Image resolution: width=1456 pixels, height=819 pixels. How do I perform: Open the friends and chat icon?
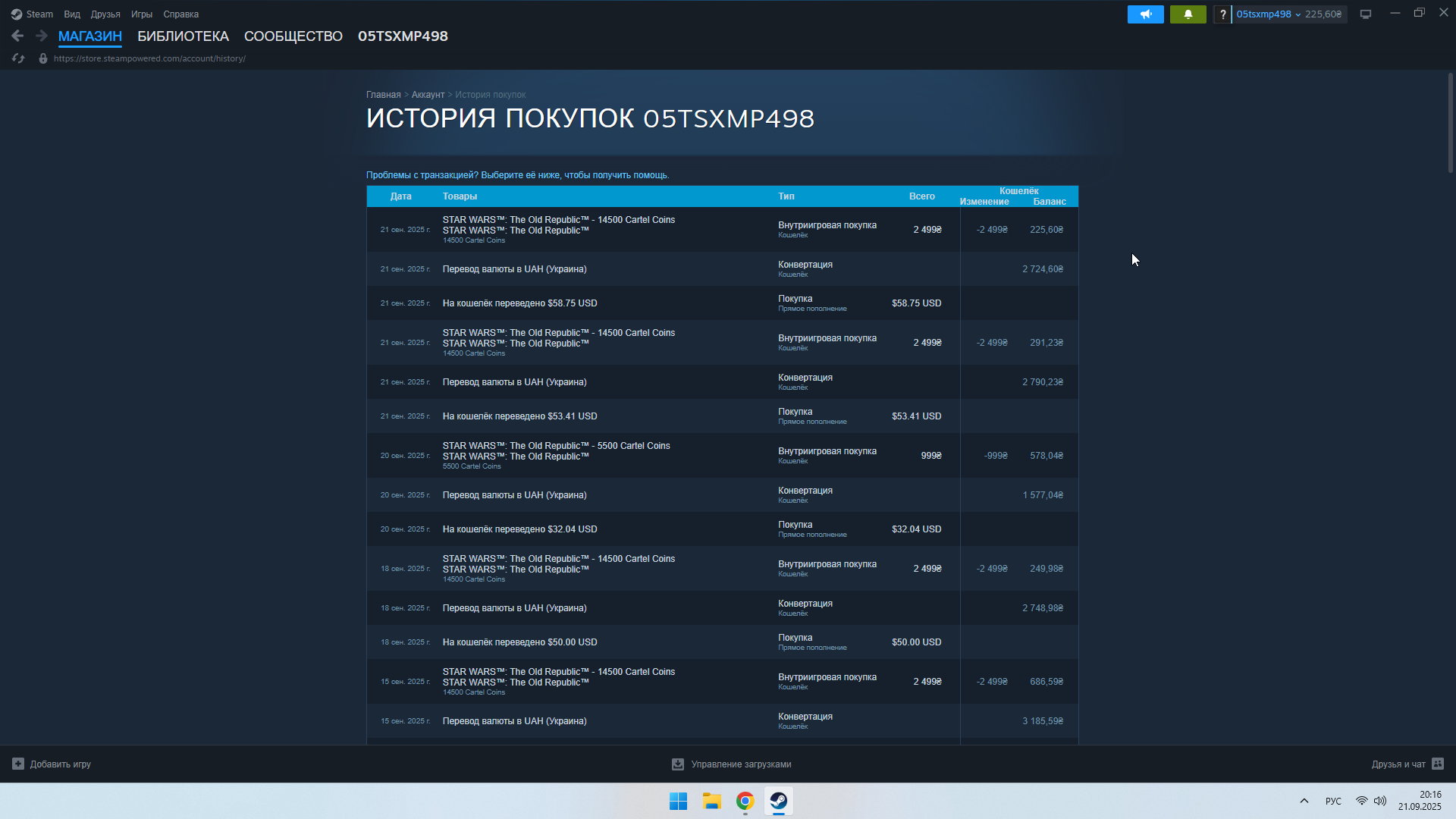click(x=1438, y=764)
